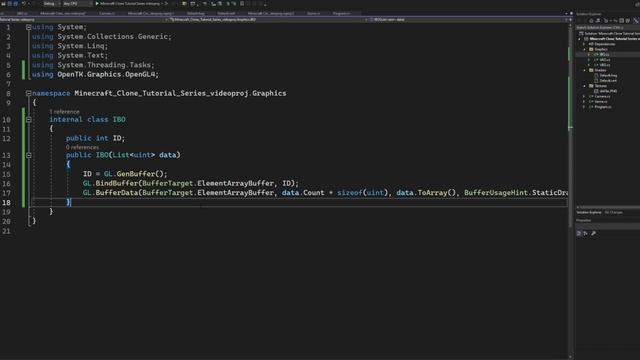Switch to the Game.cs editor tab
The image size is (640, 360).
click(313, 13)
